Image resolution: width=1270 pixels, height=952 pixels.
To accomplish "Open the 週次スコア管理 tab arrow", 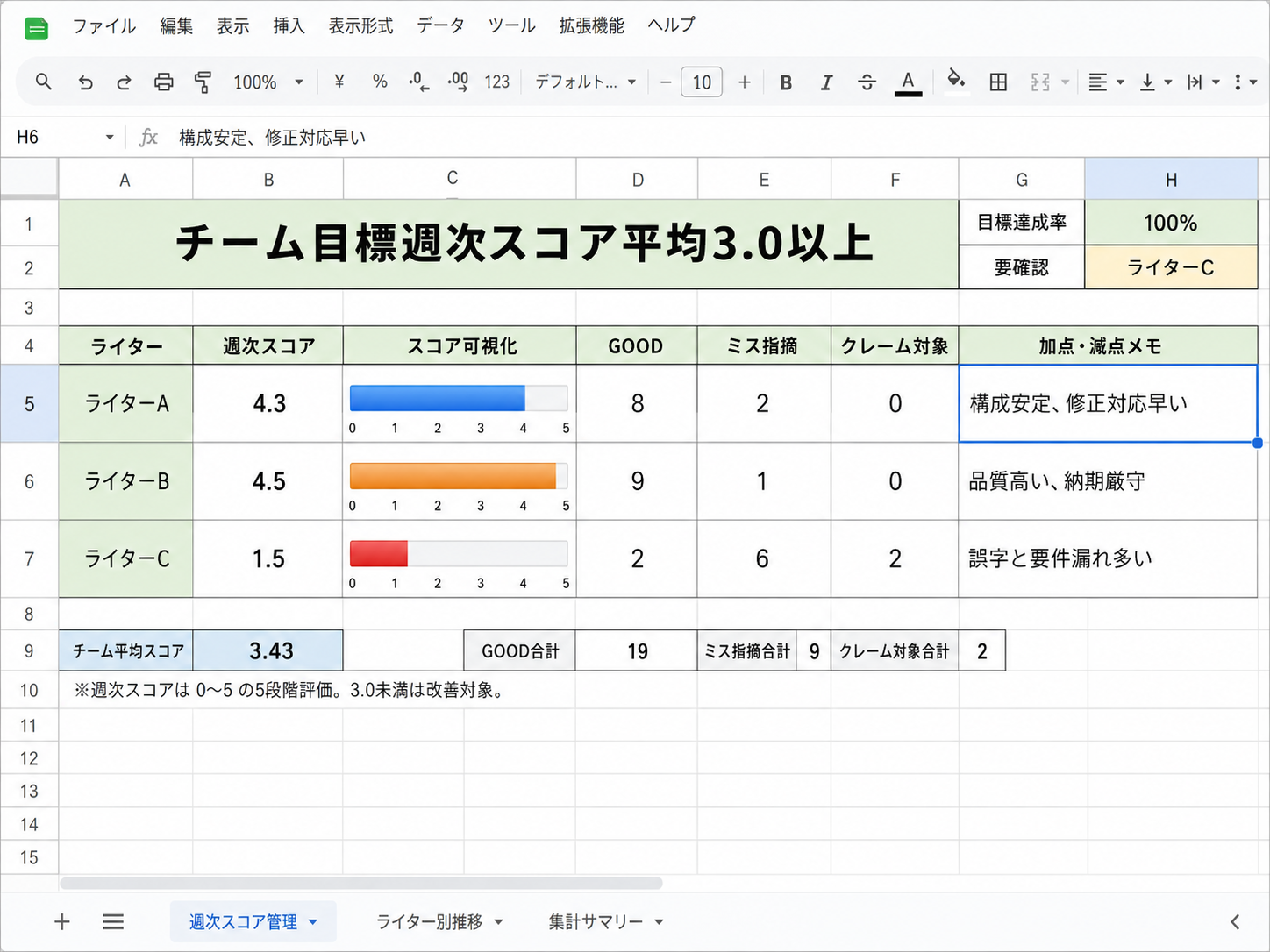I will pyautogui.click(x=313, y=922).
